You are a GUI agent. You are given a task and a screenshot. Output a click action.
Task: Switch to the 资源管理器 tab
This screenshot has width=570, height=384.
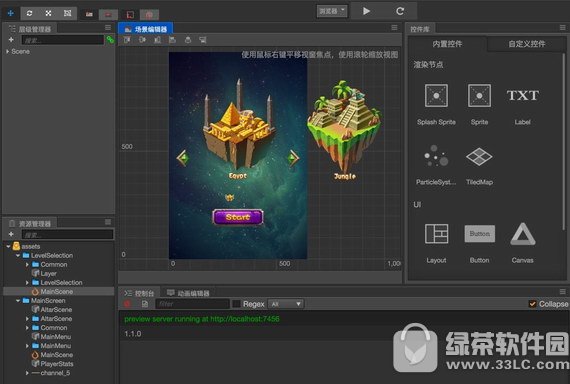coord(31,223)
